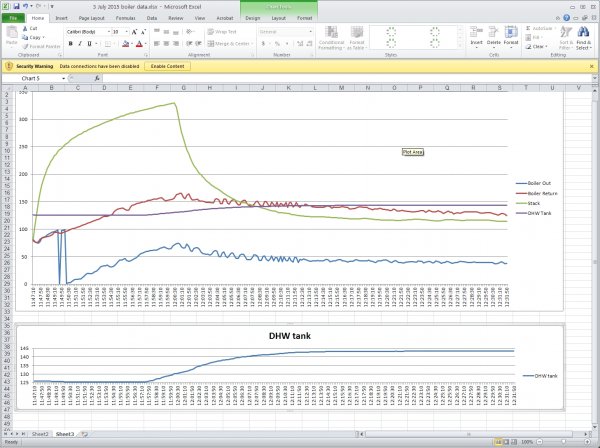
Task: Click the Top Align icon
Action: (157, 32)
